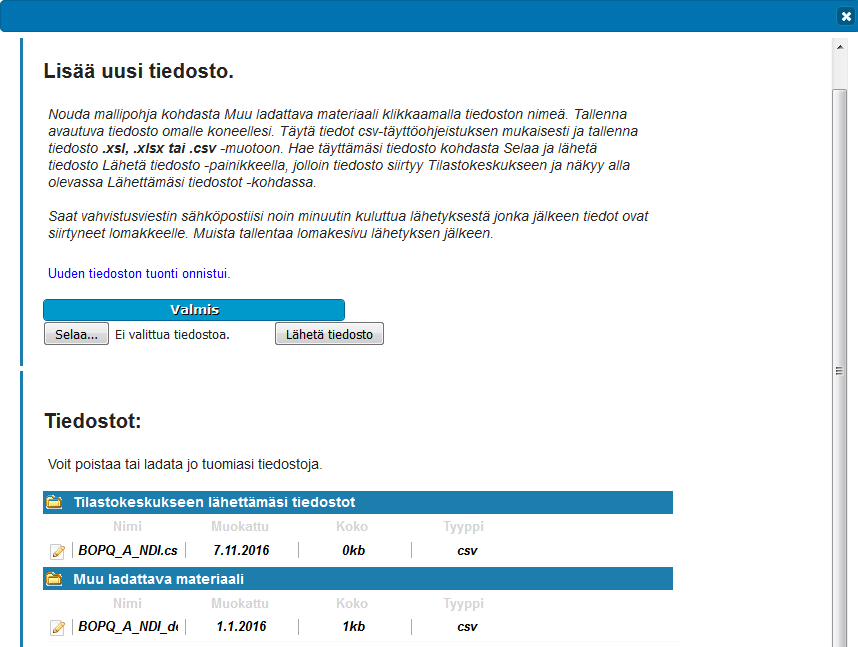Collapse the Muu ladattava materiaali section
Screen dimensions: 858x647
pyautogui.click(x=358, y=579)
